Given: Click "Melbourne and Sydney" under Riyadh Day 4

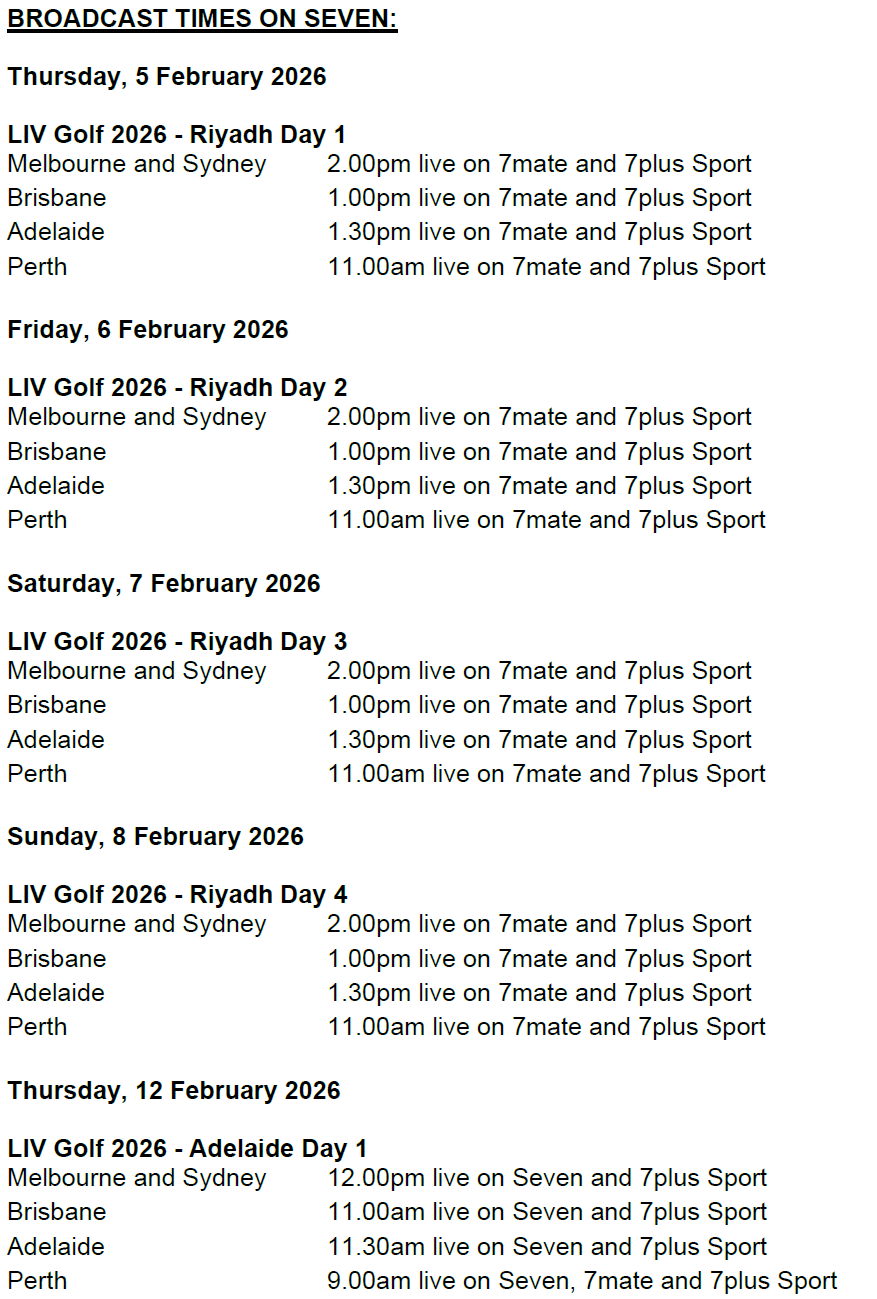Looking at the screenshot, I should click(x=137, y=924).
